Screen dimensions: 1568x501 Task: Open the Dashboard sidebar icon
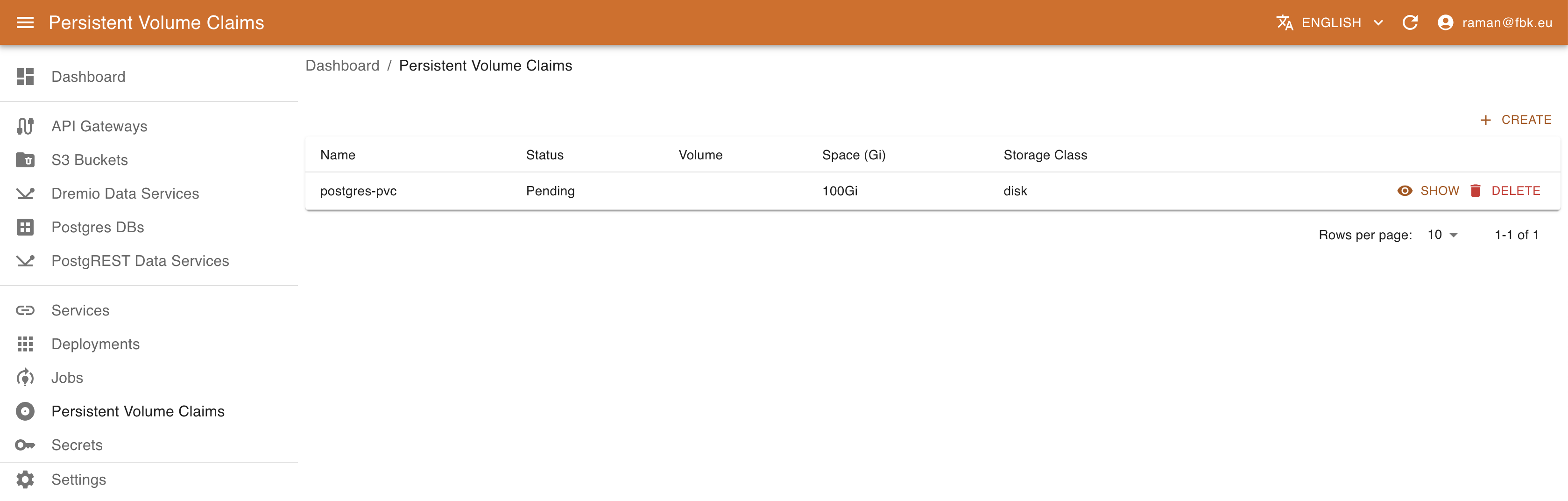point(25,77)
